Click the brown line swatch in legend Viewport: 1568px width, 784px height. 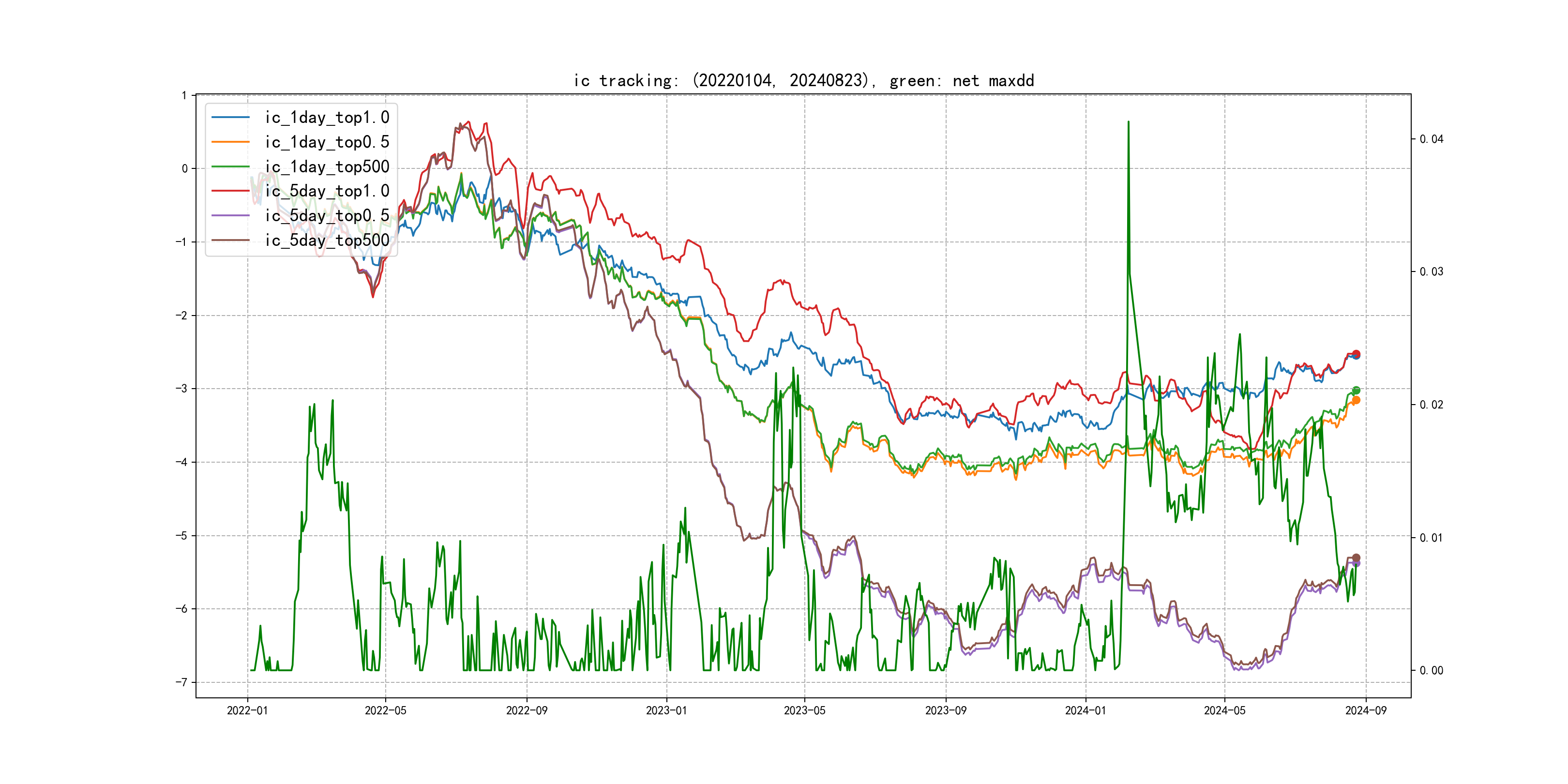[x=231, y=241]
